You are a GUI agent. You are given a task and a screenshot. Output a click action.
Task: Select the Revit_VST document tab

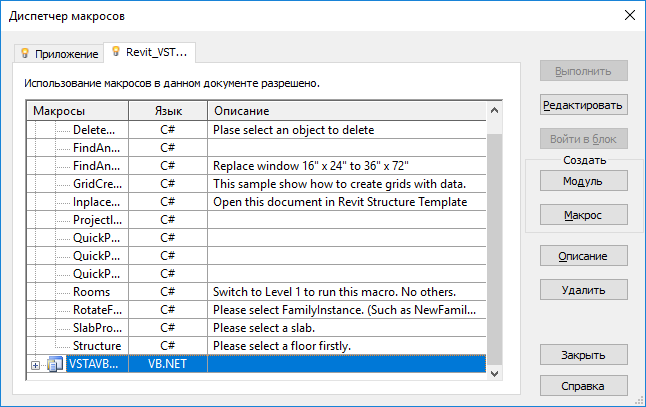150,51
